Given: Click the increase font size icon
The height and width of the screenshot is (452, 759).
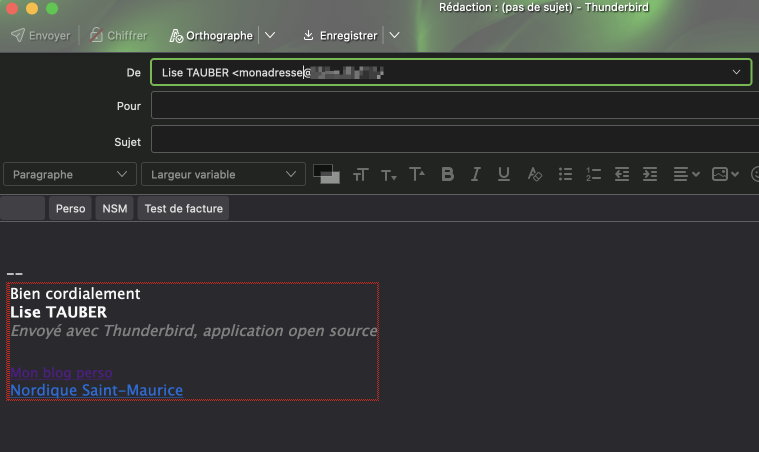Looking at the screenshot, I should click(417, 174).
